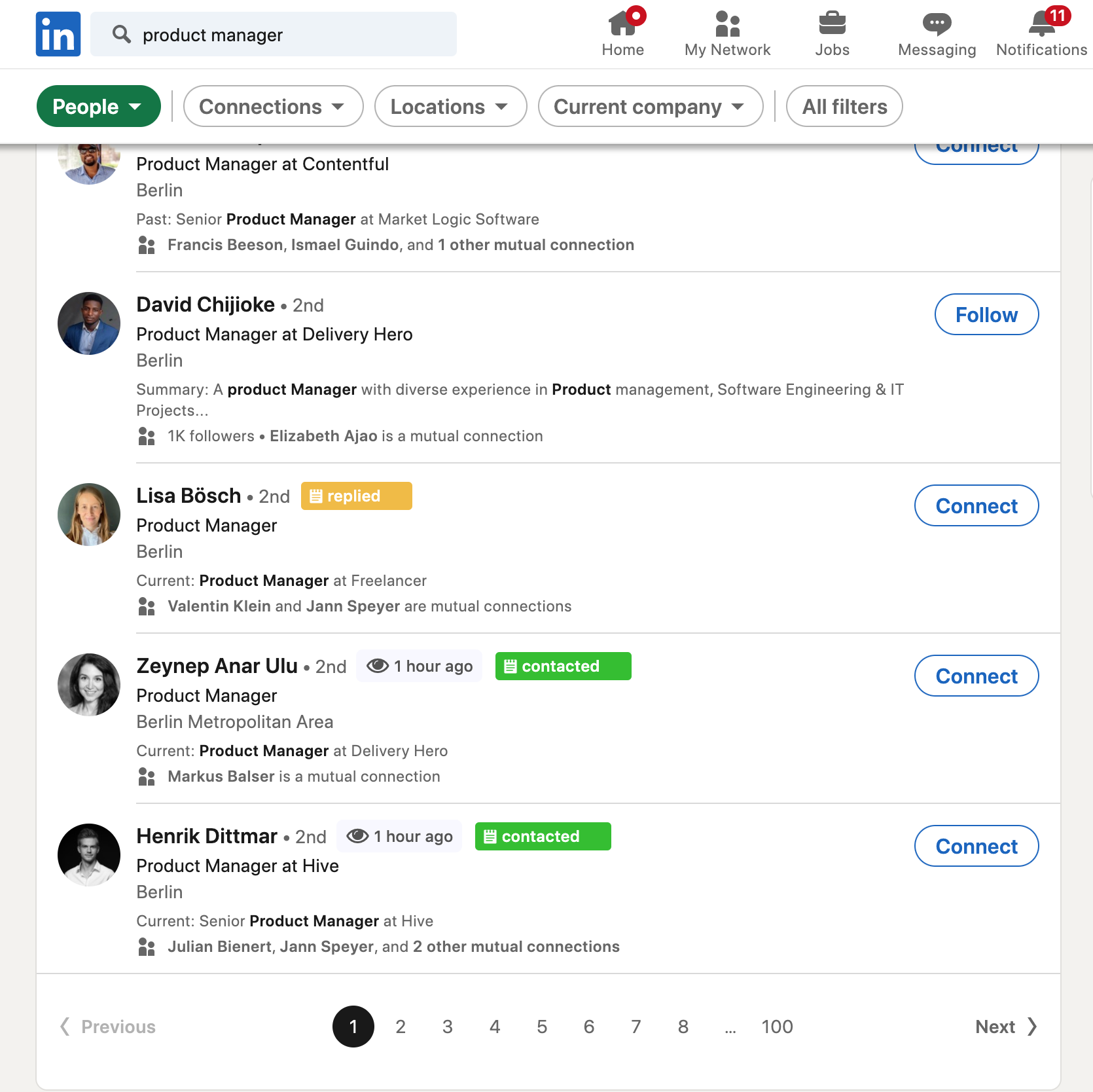Go to results page 2
1093x1092 pixels.
click(x=401, y=1027)
